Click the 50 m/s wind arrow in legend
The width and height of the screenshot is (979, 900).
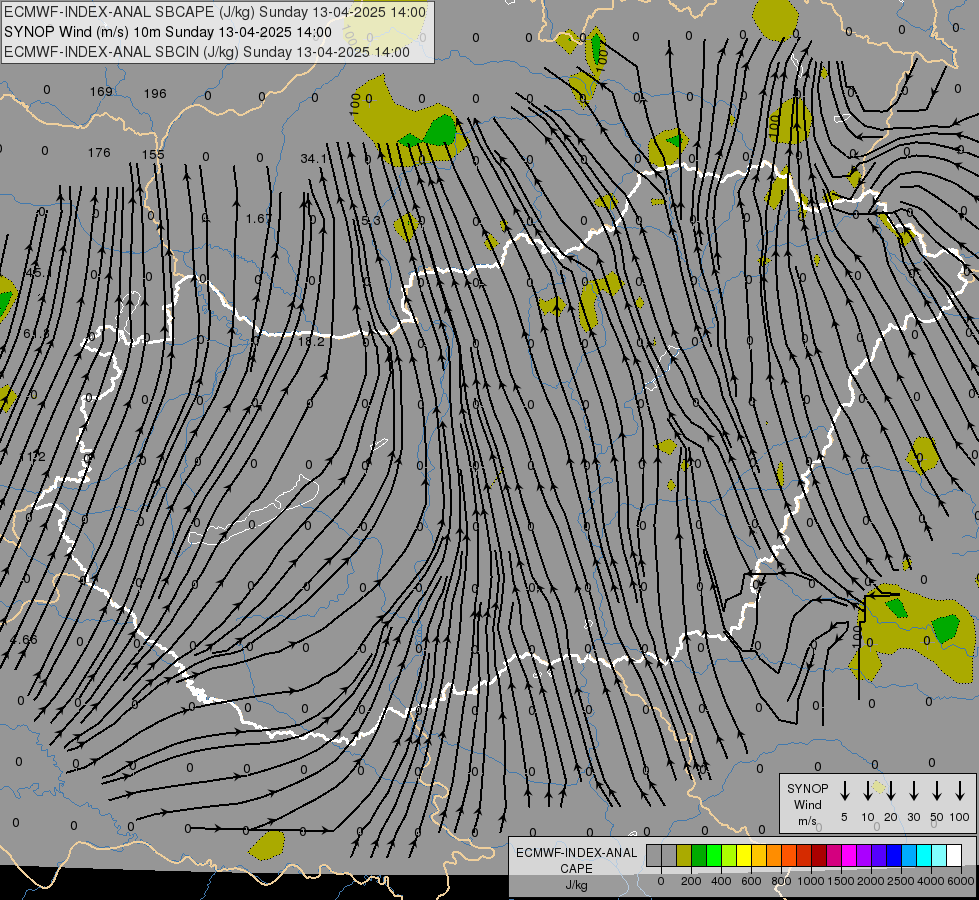(x=937, y=790)
